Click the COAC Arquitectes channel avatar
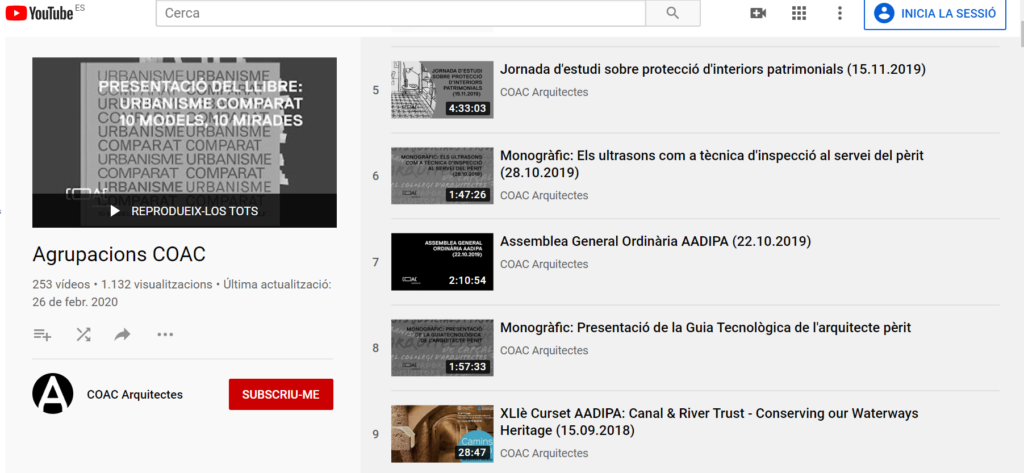This screenshot has height=473, width=1024. [x=53, y=394]
